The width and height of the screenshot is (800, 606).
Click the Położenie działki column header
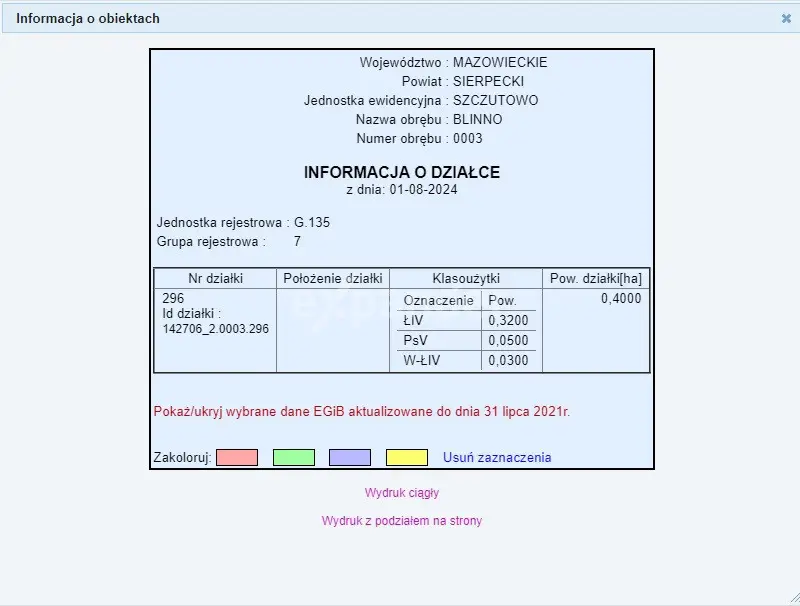[x=333, y=279]
